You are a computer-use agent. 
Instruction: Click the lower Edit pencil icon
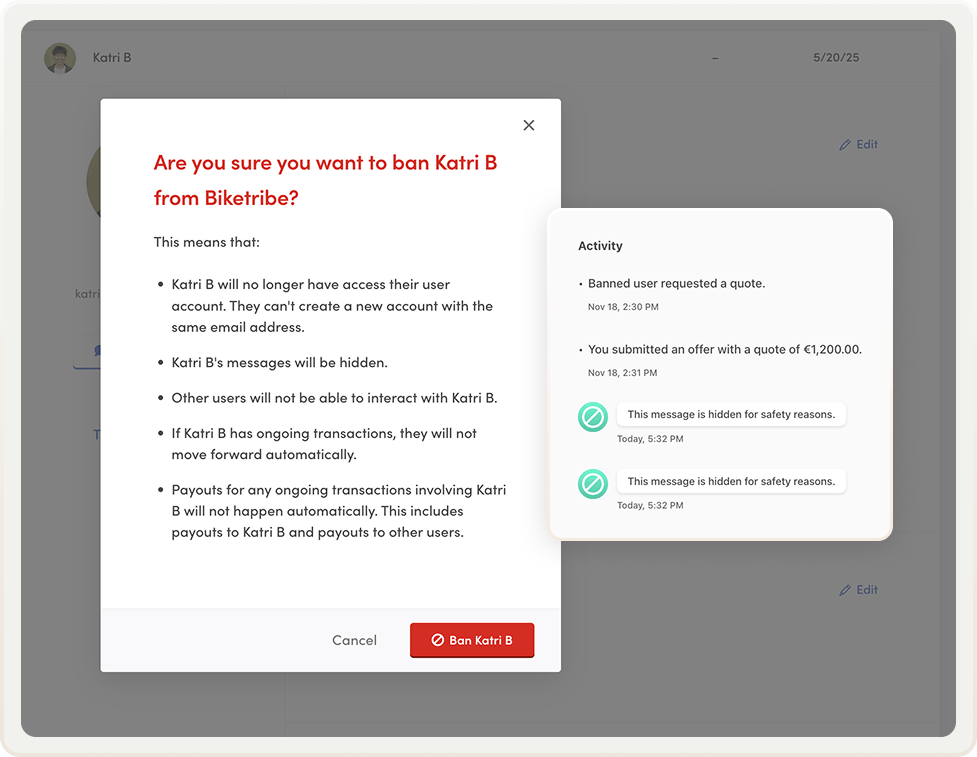pyautogui.click(x=843, y=590)
